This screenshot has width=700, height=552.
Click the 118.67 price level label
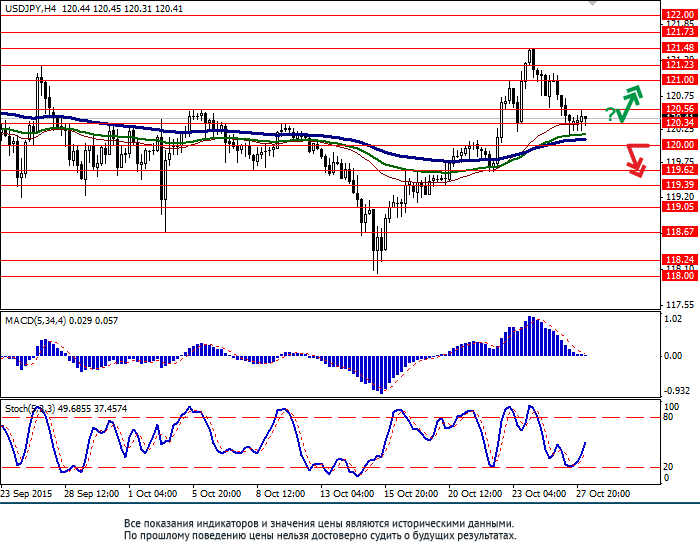pyautogui.click(x=680, y=232)
